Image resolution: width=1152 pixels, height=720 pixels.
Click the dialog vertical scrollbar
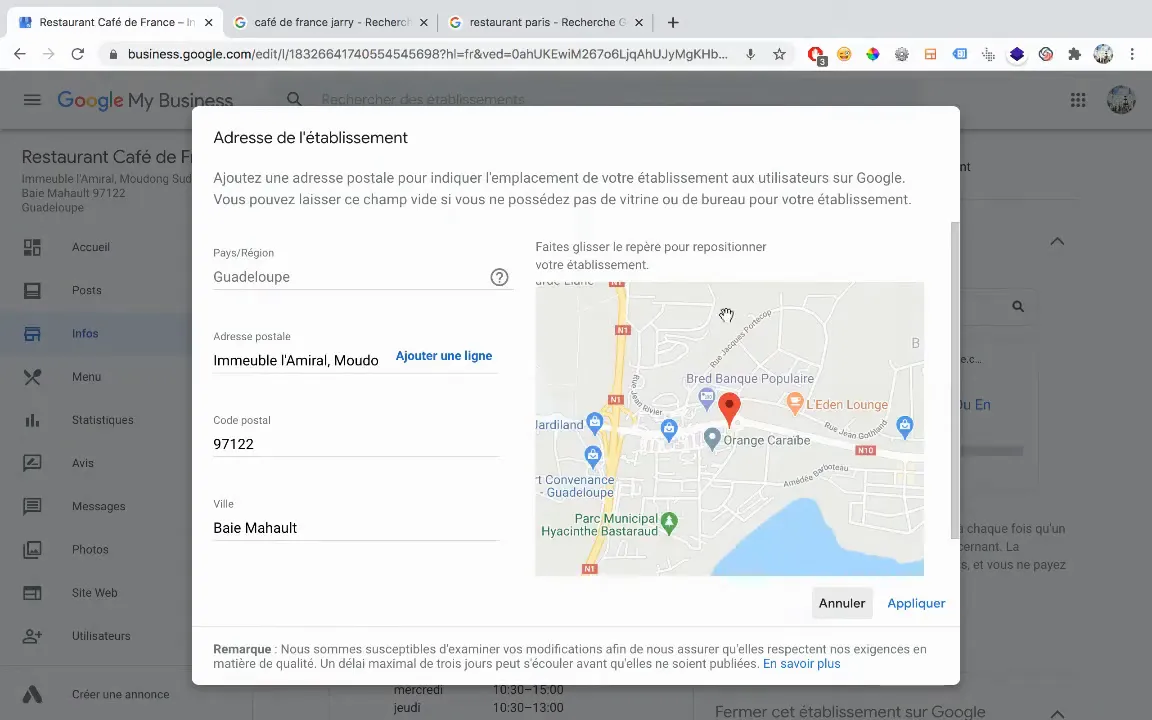click(955, 379)
